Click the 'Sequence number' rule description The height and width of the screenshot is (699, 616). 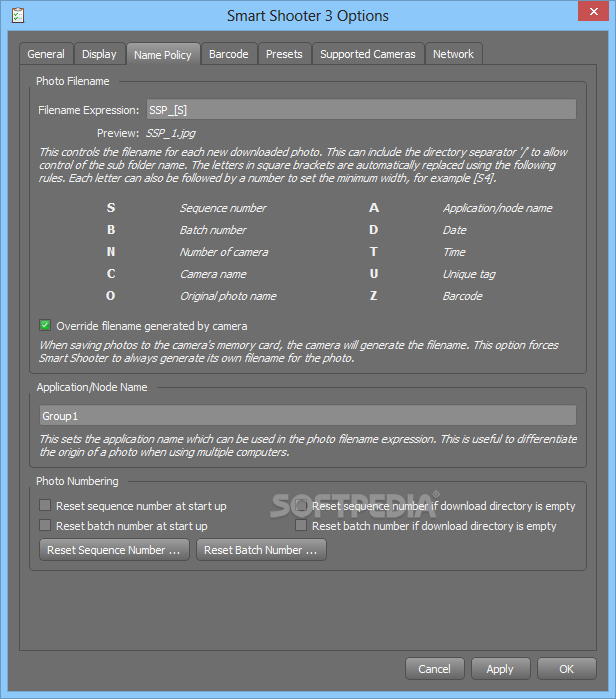click(223, 208)
